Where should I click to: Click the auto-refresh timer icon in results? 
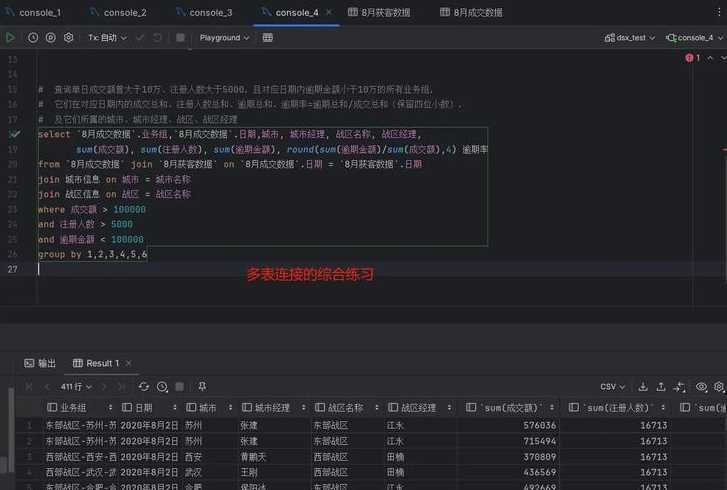(162, 386)
